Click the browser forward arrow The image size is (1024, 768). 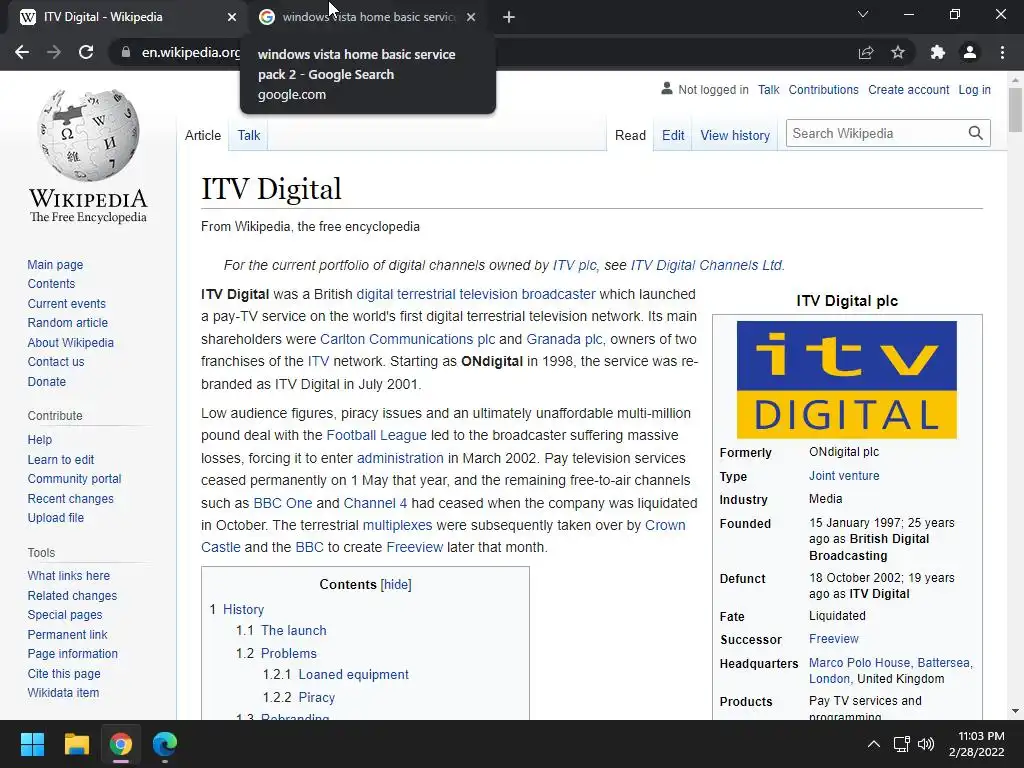pyautogui.click(x=54, y=52)
